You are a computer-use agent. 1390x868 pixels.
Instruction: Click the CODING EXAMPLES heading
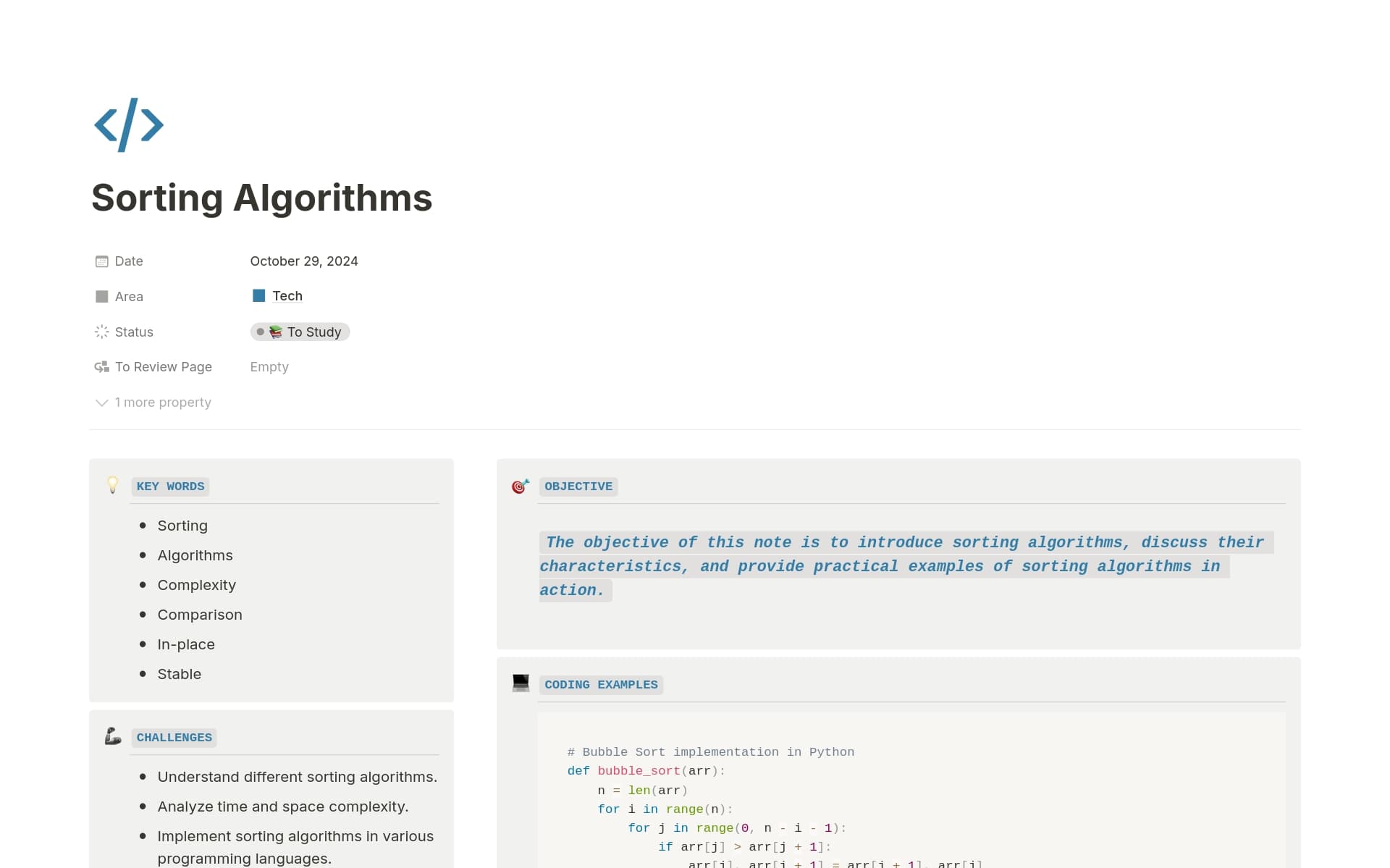coord(601,685)
